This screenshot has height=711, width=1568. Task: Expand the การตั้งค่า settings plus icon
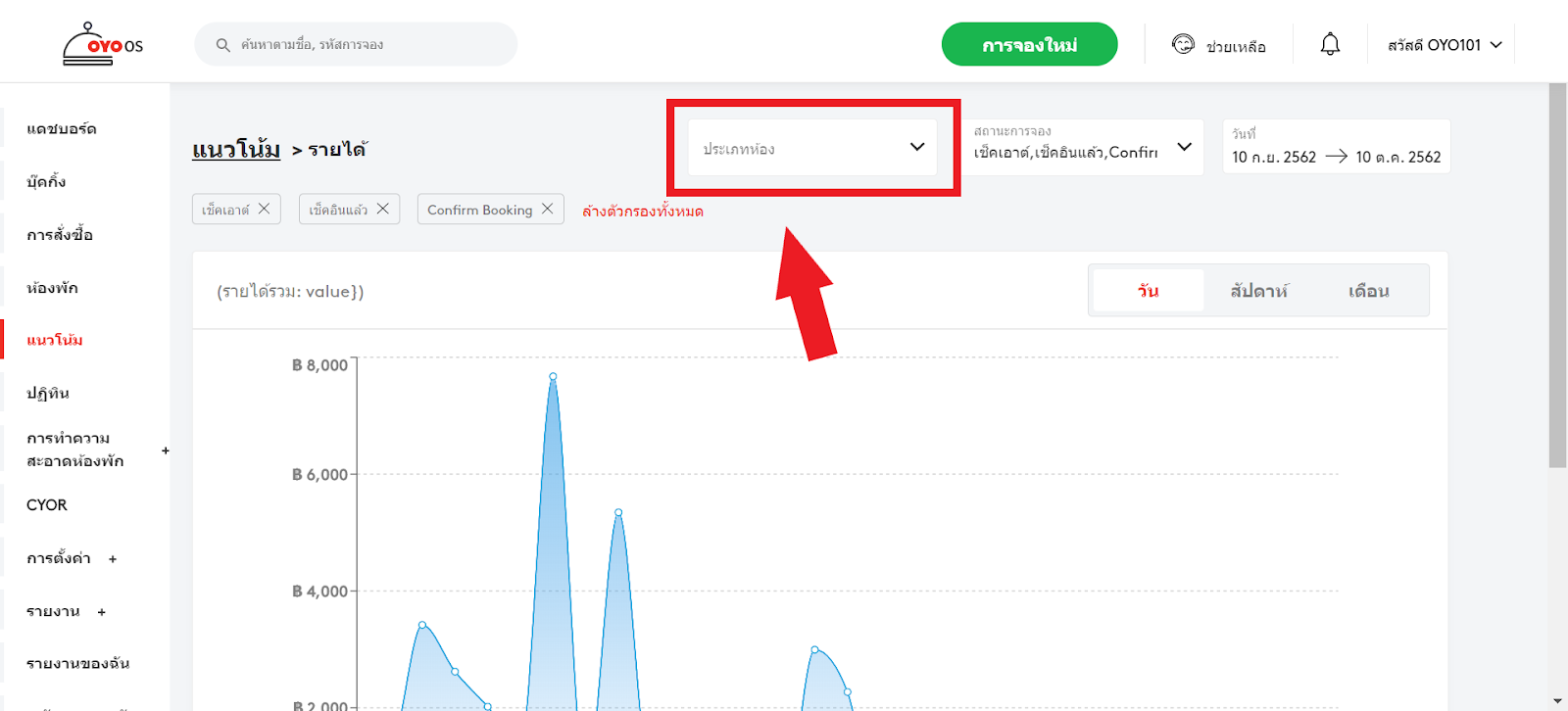[x=113, y=559]
